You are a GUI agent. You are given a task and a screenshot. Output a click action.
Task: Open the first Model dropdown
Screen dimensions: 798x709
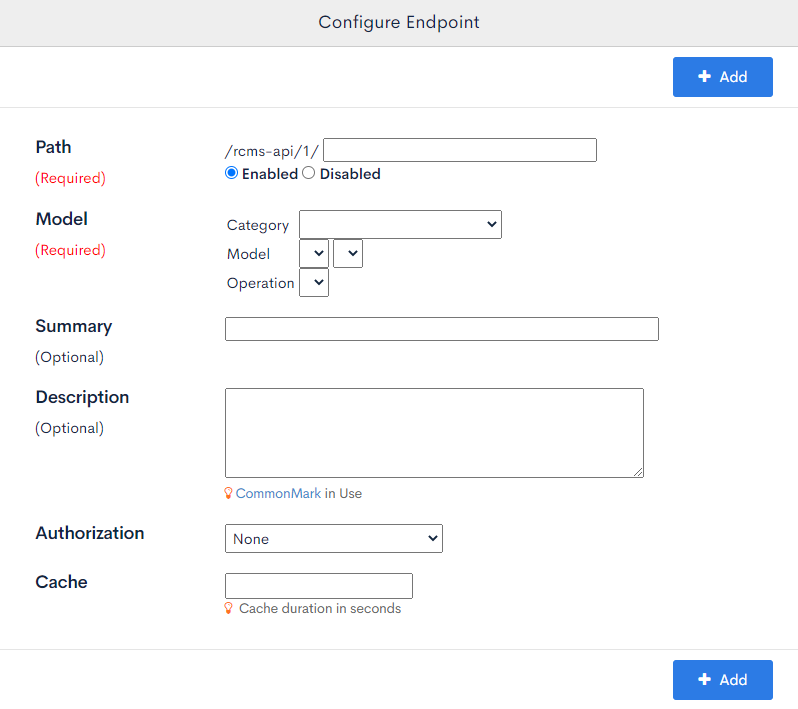314,253
